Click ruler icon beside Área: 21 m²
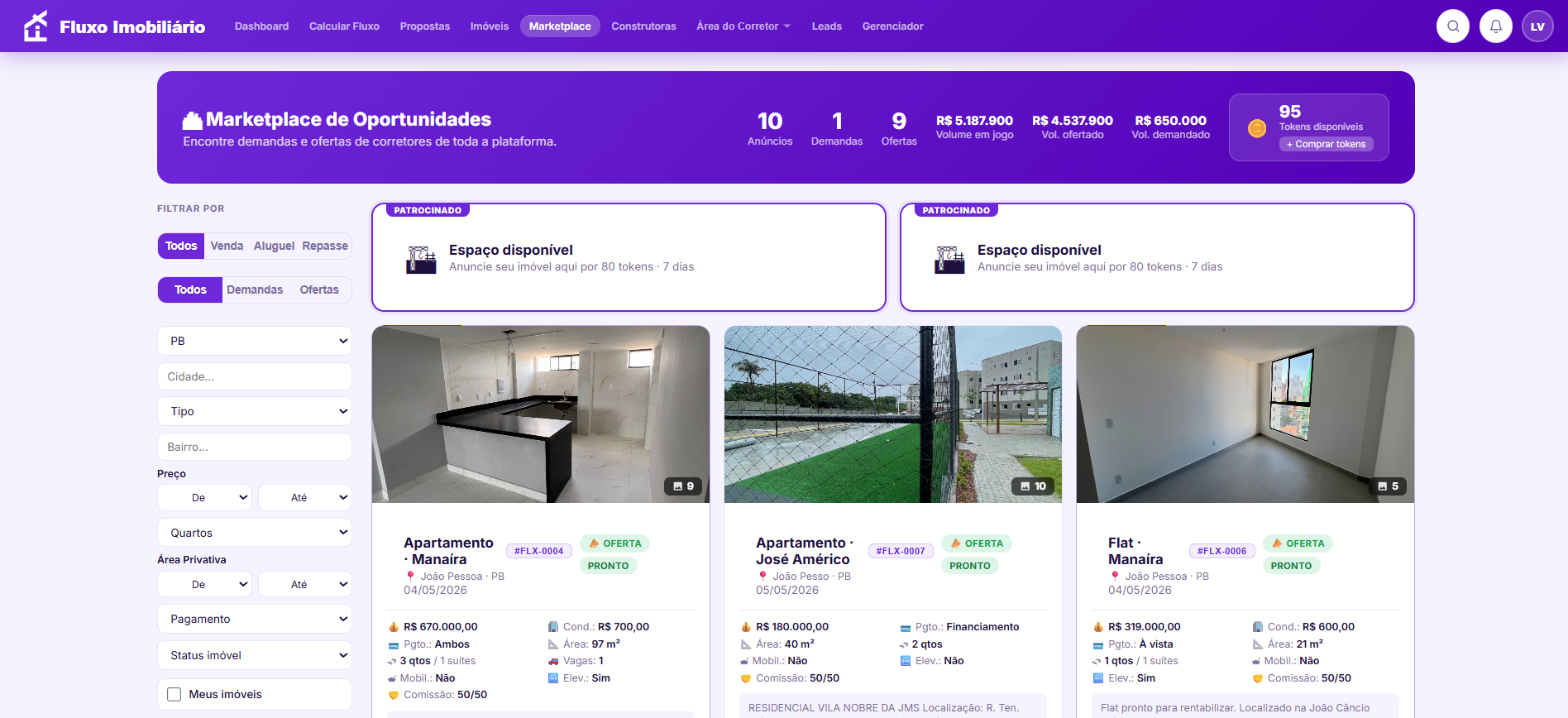This screenshot has height=718, width=1568. pos(1258,644)
